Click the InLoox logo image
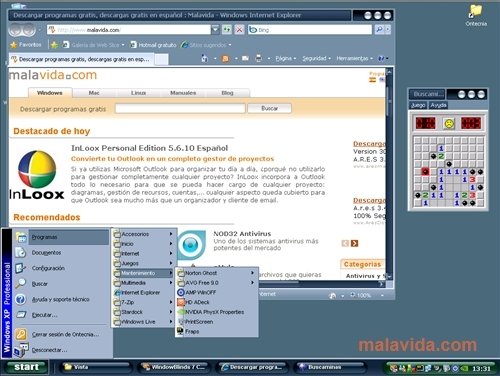The width and height of the screenshot is (500, 376). [37, 175]
